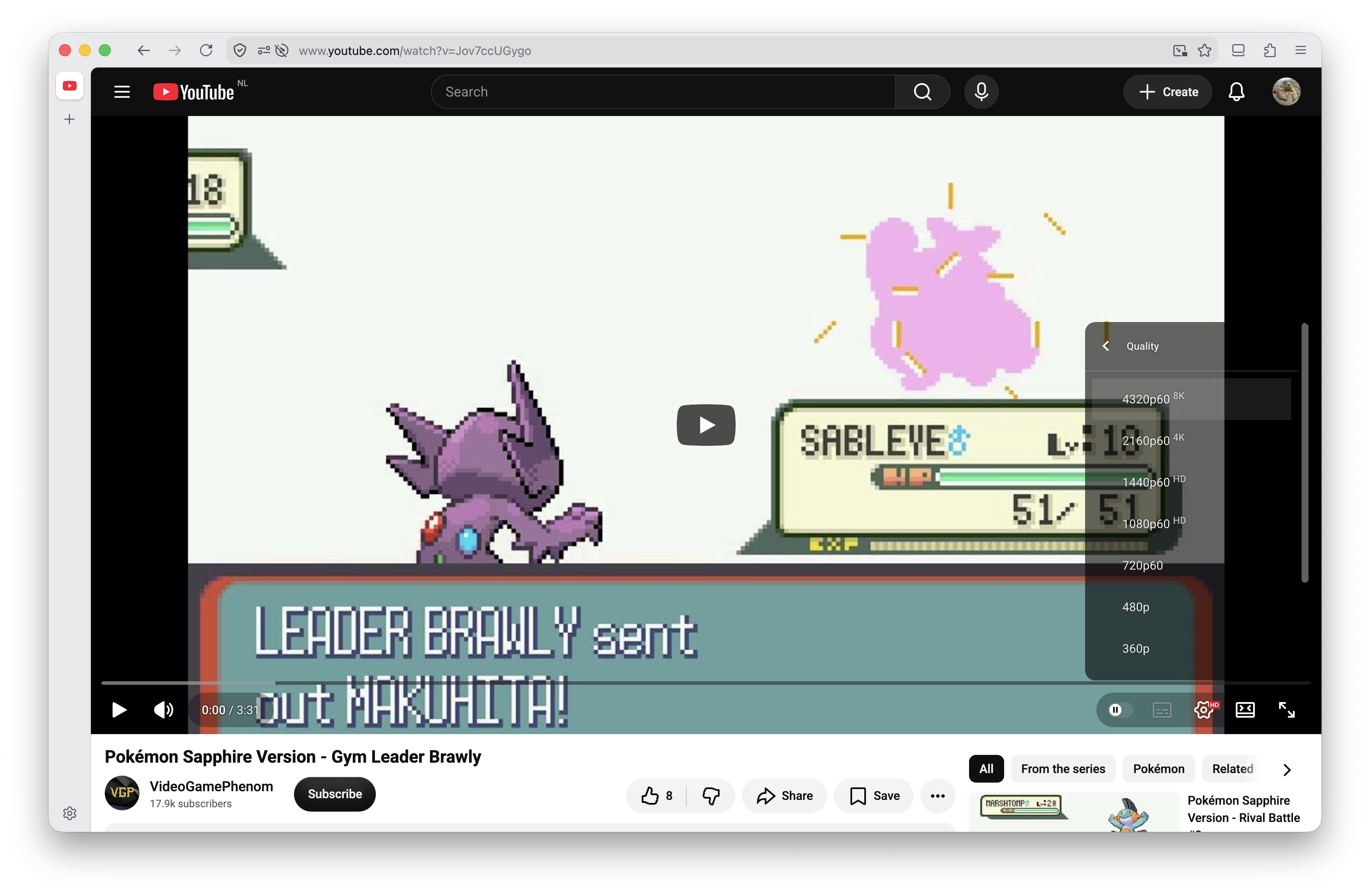The height and width of the screenshot is (896, 1370).
Task: Start voice search with the microphone
Action: pos(982,92)
